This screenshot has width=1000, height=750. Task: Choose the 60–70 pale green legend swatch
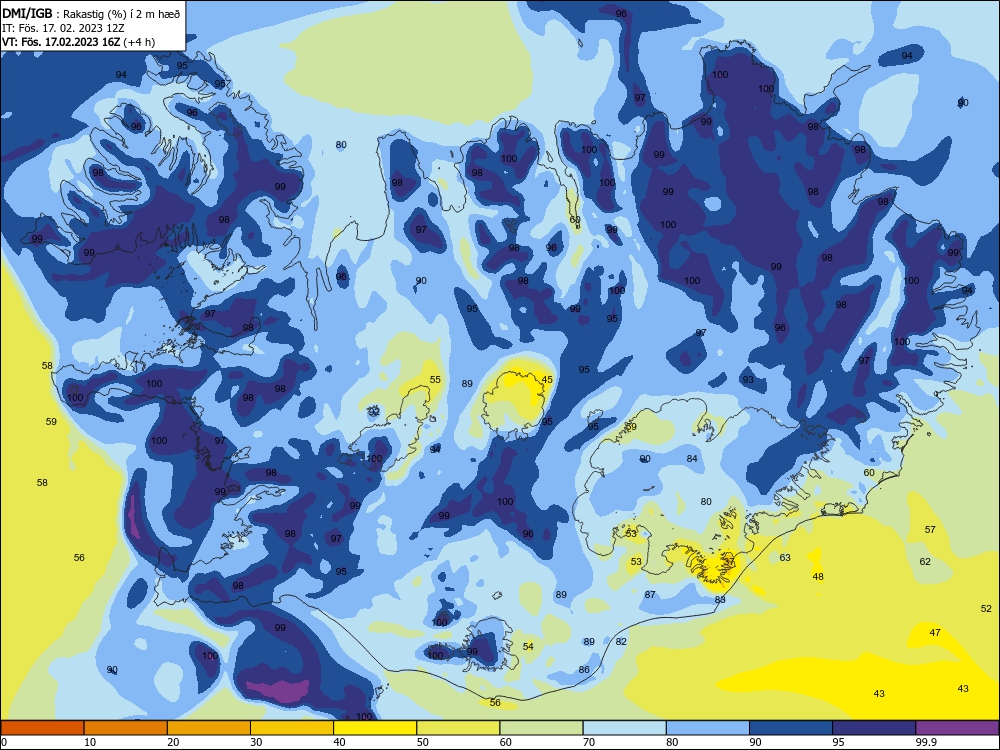(541, 728)
